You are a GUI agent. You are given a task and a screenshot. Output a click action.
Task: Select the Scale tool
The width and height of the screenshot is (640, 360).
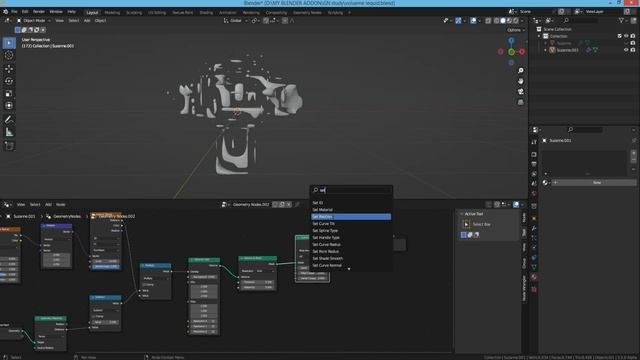(9, 93)
